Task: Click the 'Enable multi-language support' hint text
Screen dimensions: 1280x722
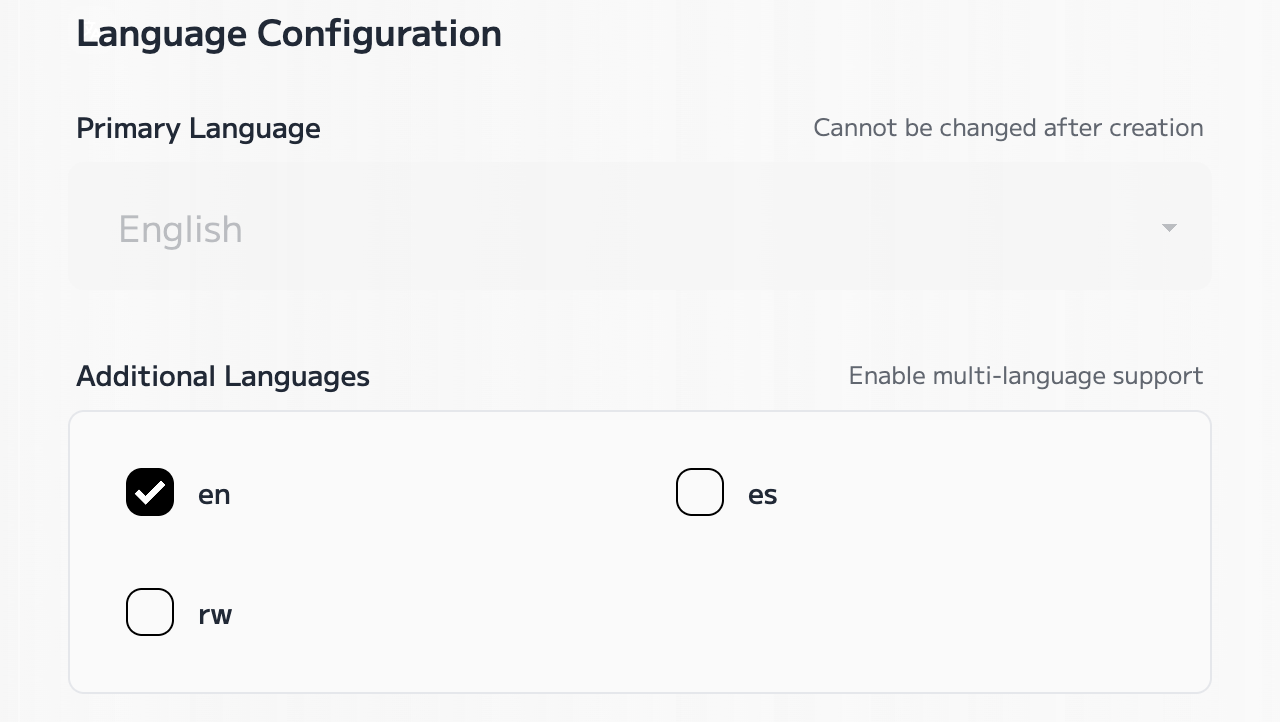Action: 1026,376
